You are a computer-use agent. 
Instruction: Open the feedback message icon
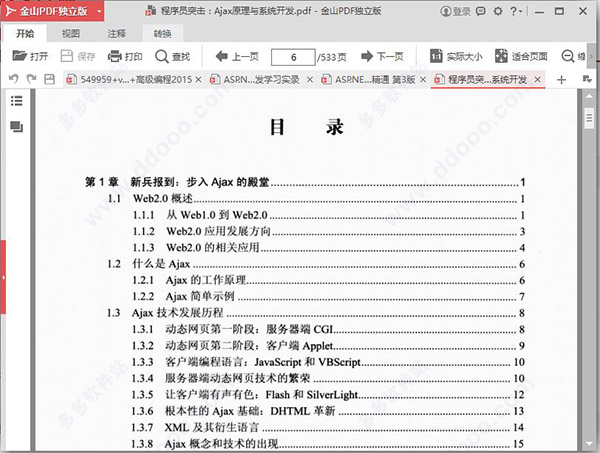tap(481, 11)
